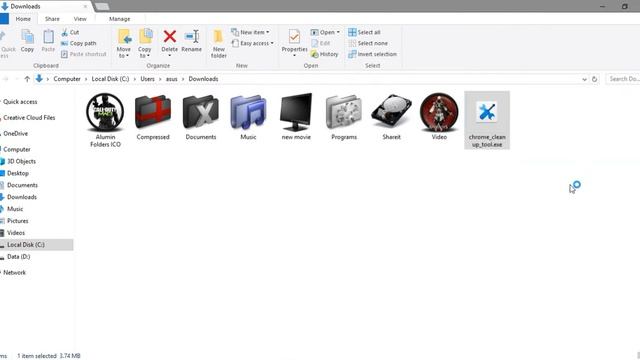Click the Downloads window title tab
The height and width of the screenshot is (360, 640).
point(45,6)
